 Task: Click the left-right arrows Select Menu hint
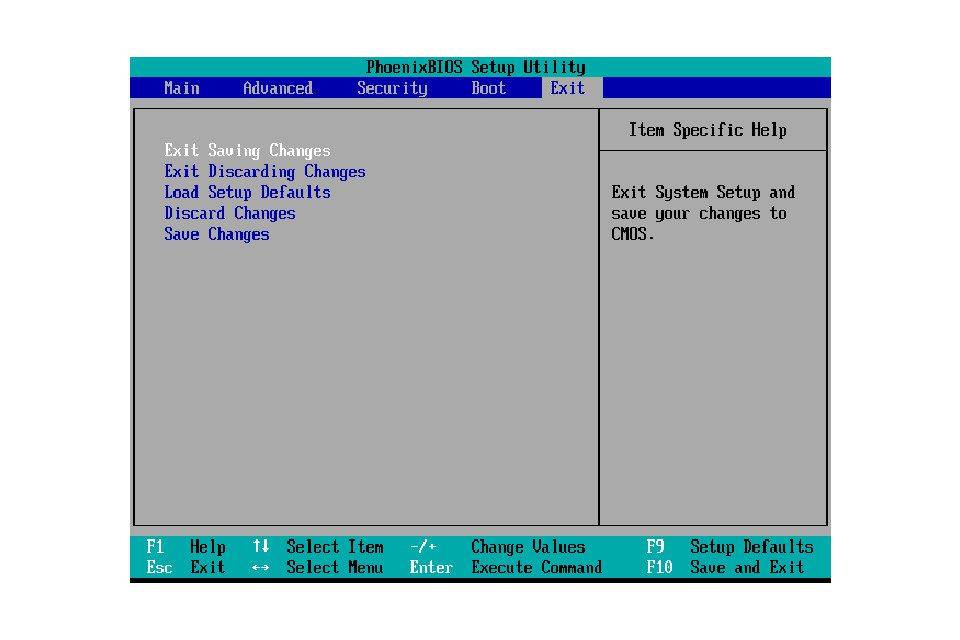click(318, 567)
